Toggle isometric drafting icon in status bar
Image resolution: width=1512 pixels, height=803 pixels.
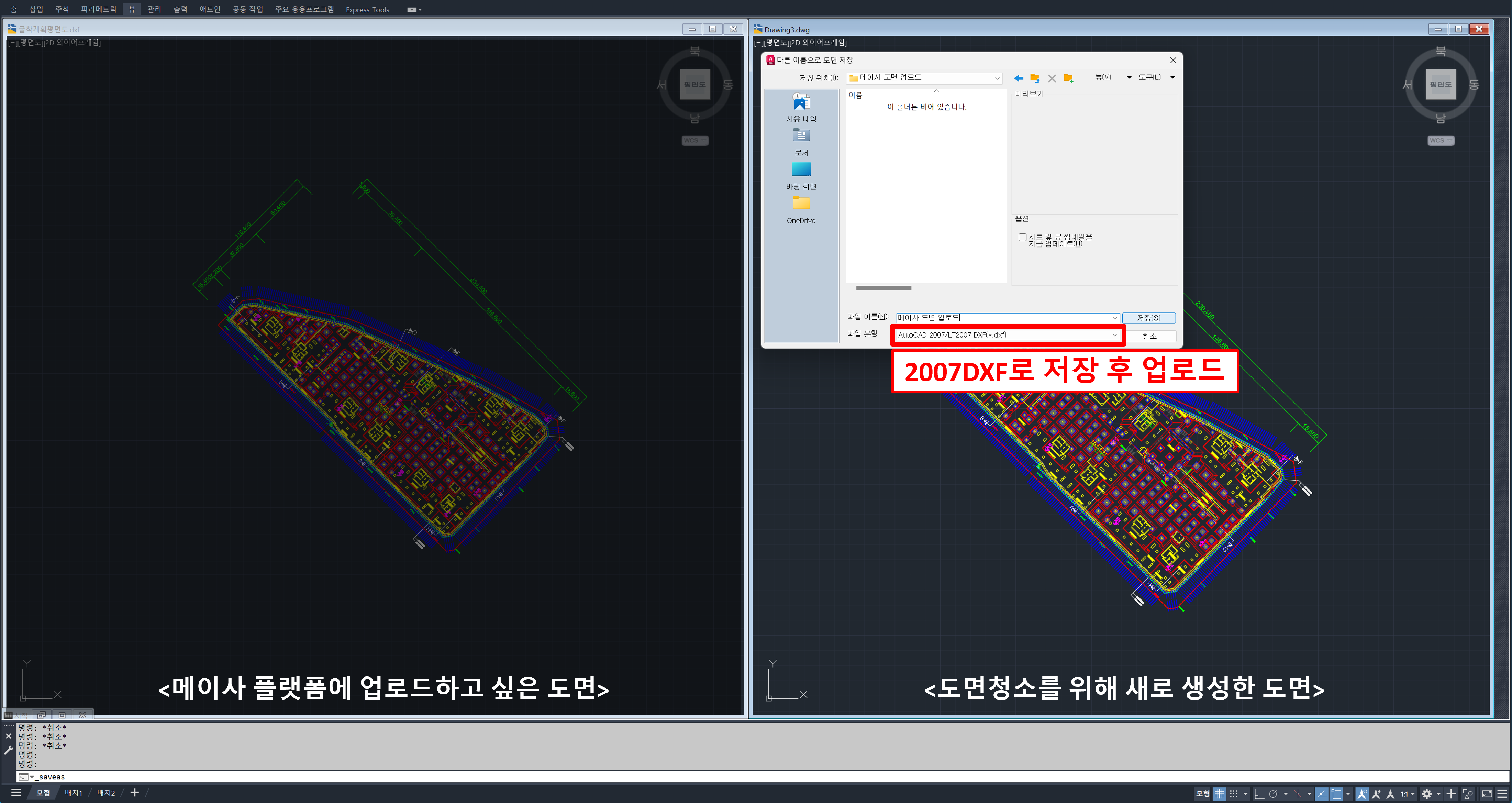(1298, 794)
